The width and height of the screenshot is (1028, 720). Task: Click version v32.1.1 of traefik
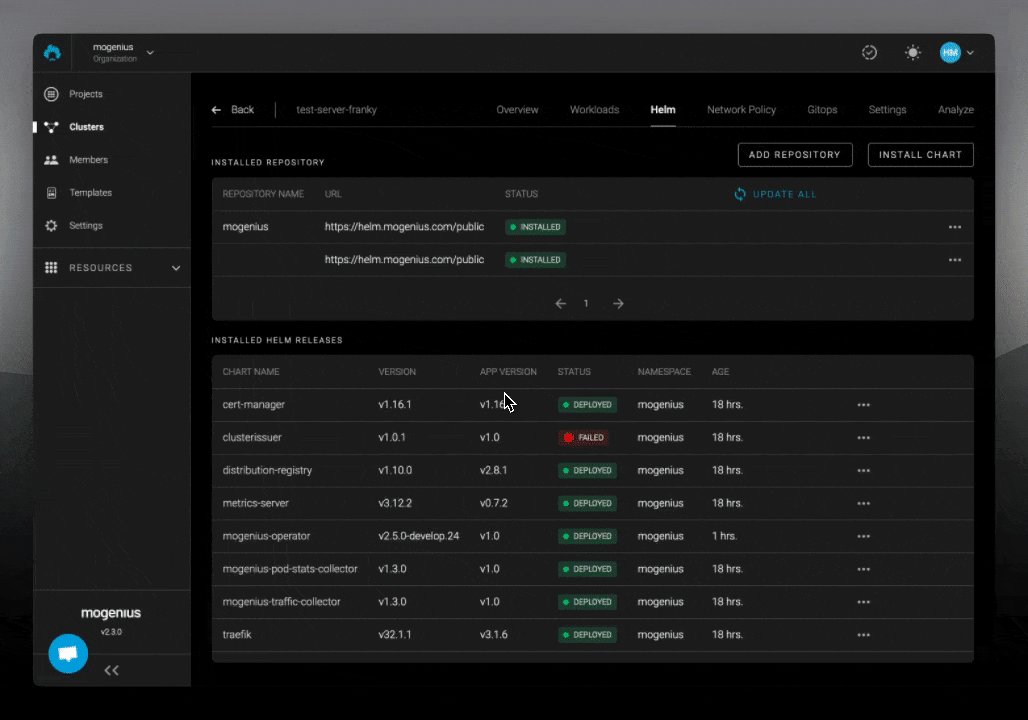coord(395,634)
